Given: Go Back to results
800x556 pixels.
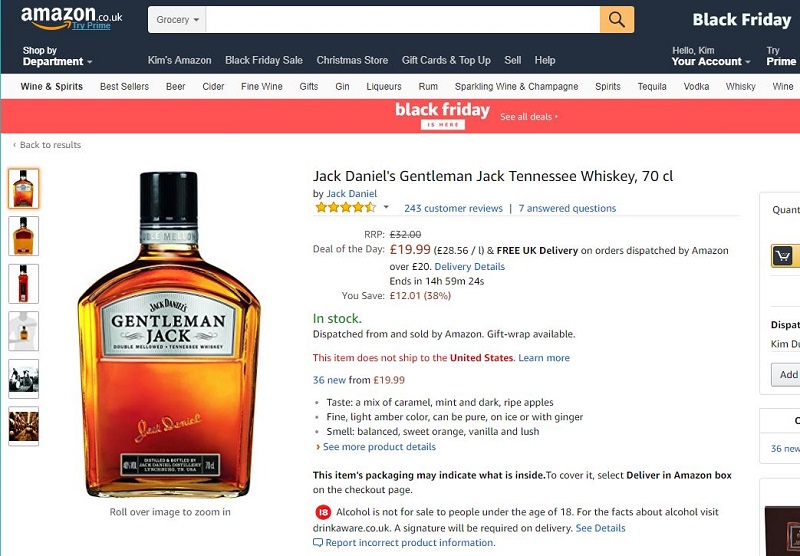Looking at the screenshot, I should pyautogui.click(x=47, y=145).
